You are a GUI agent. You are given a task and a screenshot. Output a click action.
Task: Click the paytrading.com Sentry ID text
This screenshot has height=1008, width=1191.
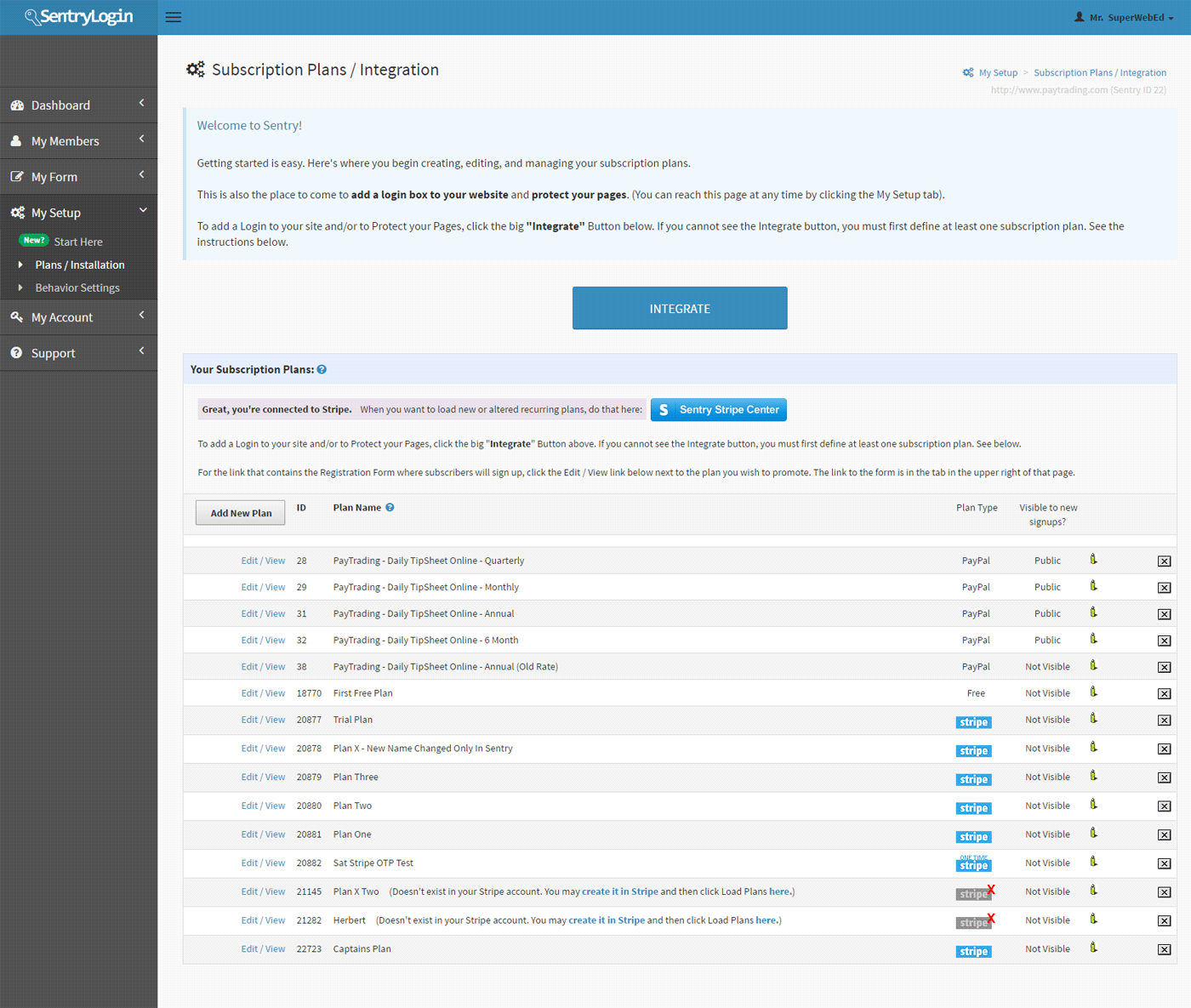click(x=1079, y=90)
